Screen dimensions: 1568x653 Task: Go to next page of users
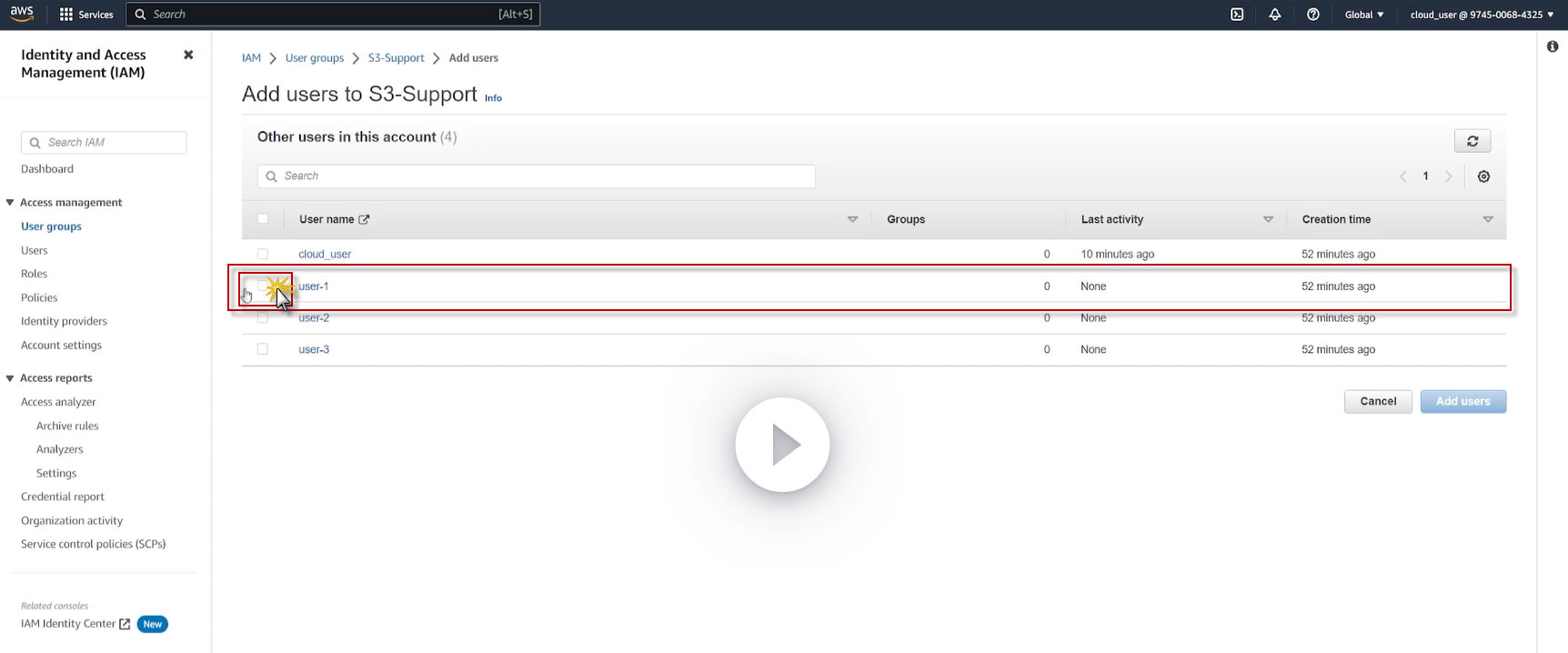[x=1449, y=176]
